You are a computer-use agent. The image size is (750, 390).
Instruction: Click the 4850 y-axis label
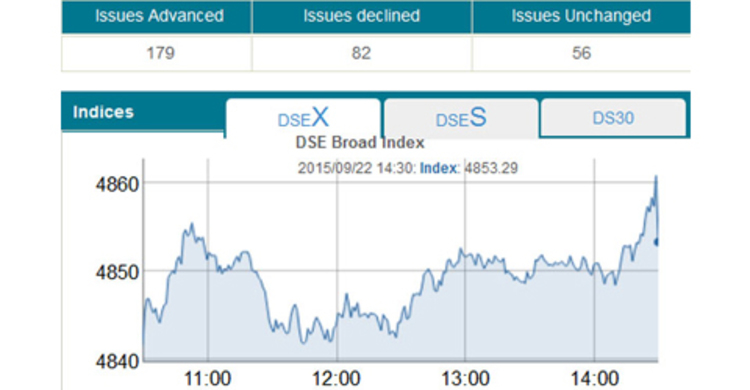pos(117,273)
